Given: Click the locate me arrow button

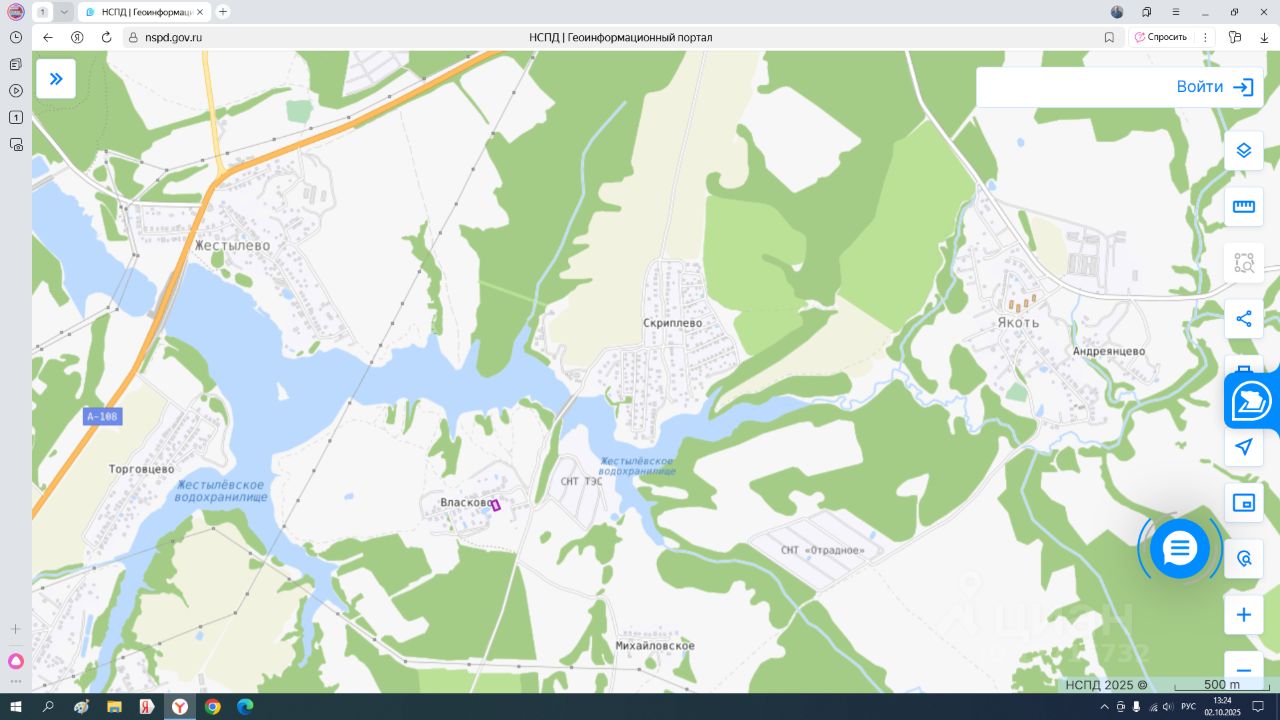Looking at the screenshot, I should coord(1244,447).
